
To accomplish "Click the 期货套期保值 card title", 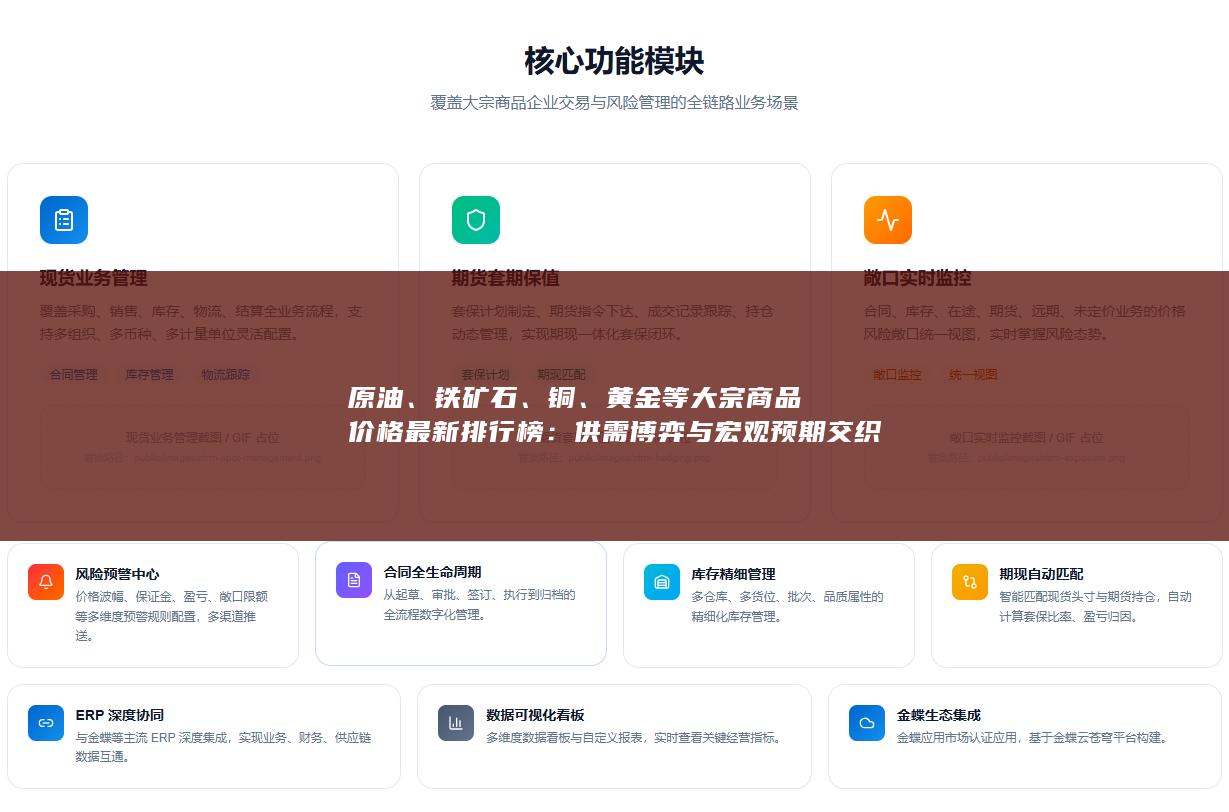I will click(506, 278).
